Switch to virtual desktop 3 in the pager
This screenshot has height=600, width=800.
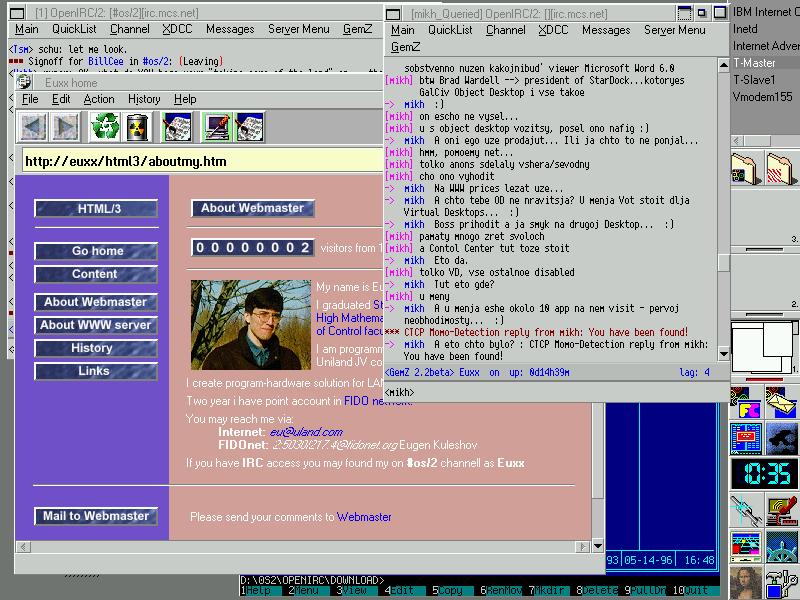click(x=764, y=220)
